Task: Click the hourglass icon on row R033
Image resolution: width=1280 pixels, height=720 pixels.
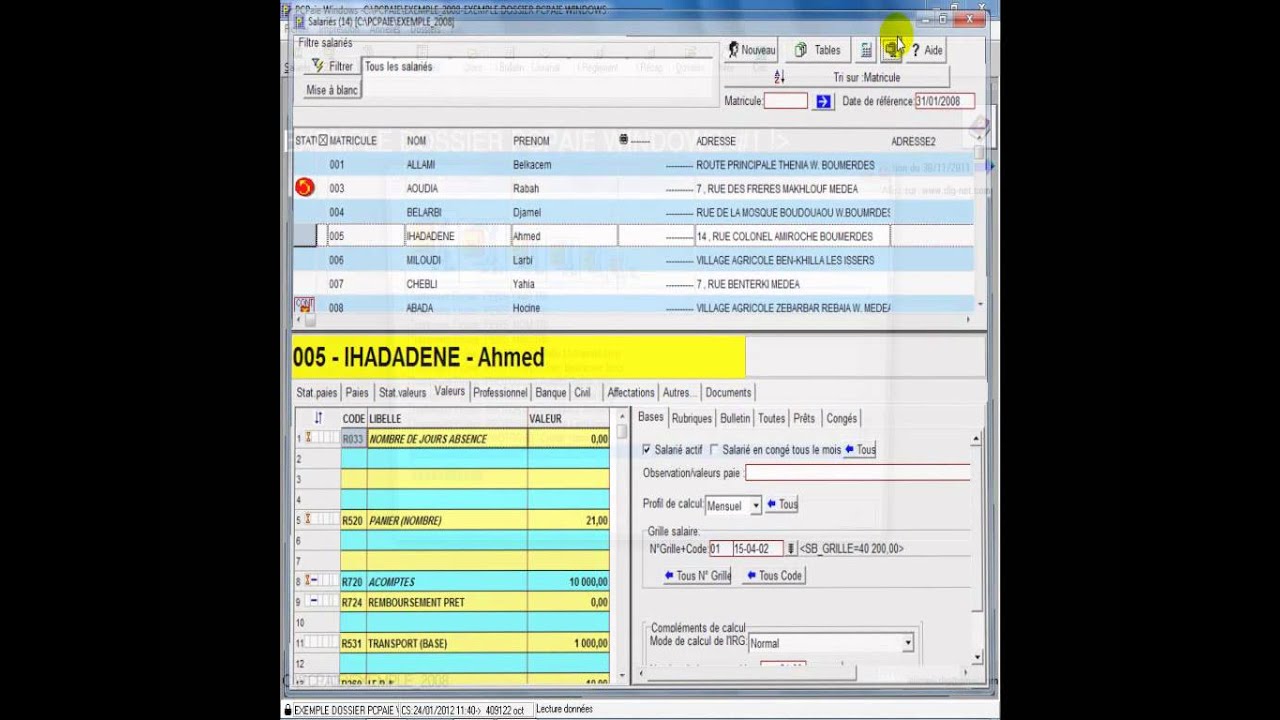Action: [308, 438]
